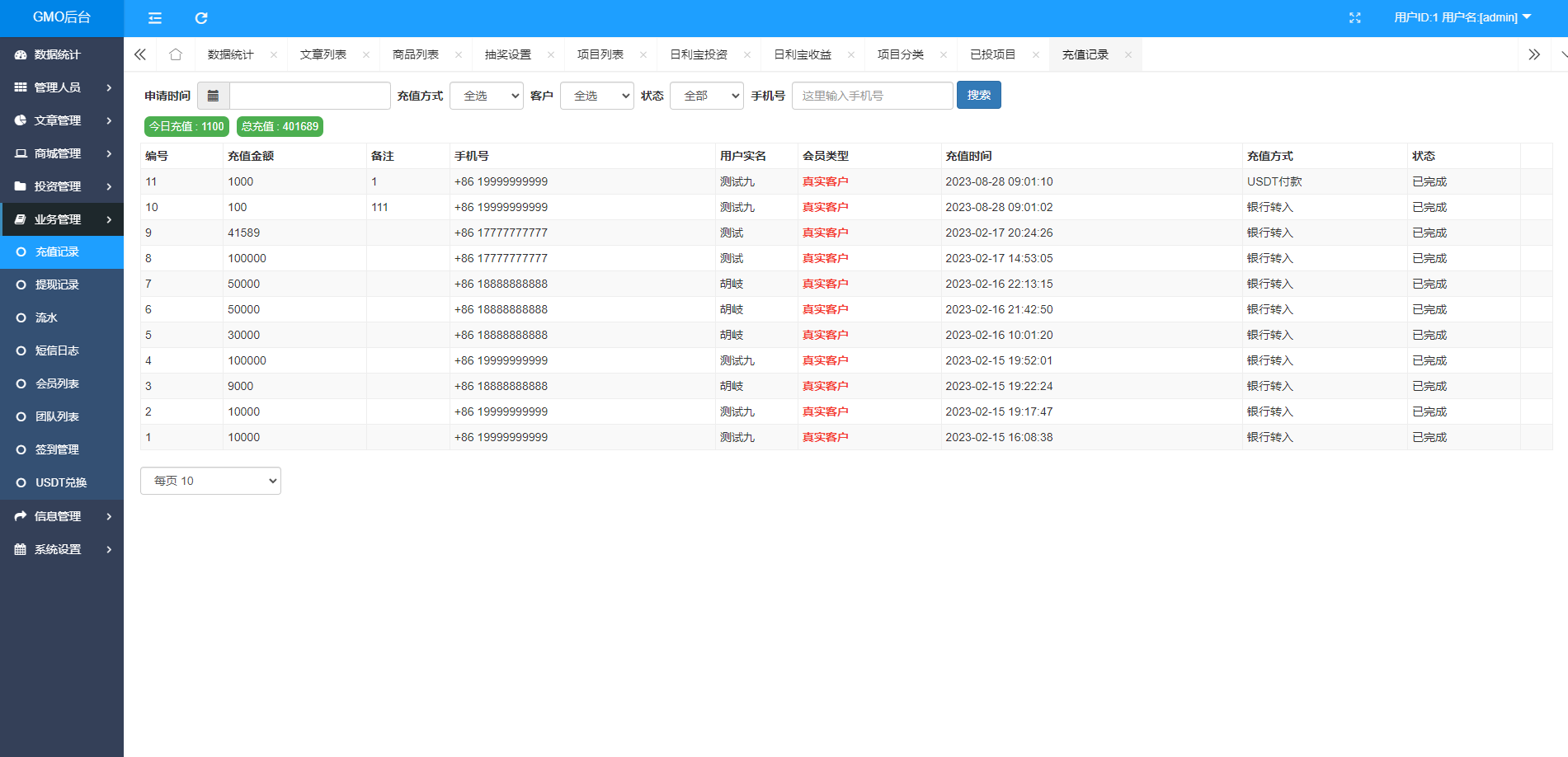This screenshot has height=757, width=1568.
Task: Select 会员列表 from the sidebar
Action: (x=57, y=383)
